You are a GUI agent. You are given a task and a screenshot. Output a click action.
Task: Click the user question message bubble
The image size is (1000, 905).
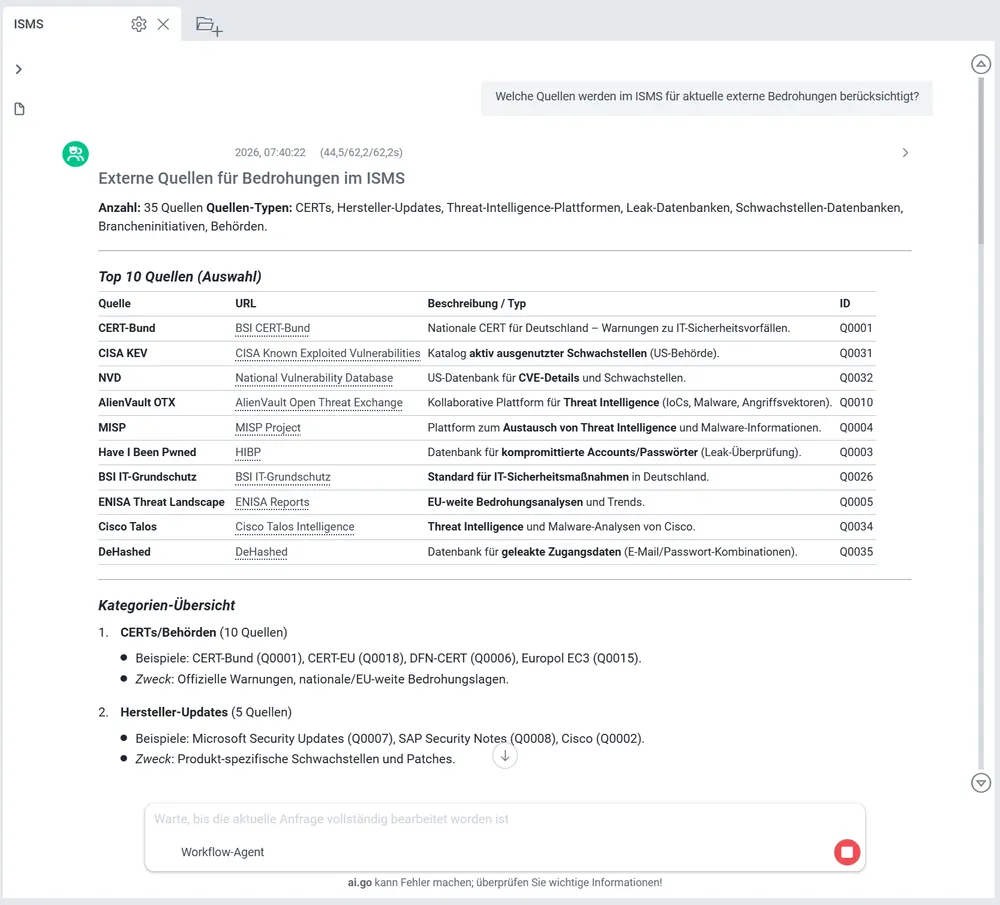click(x=707, y=97)
